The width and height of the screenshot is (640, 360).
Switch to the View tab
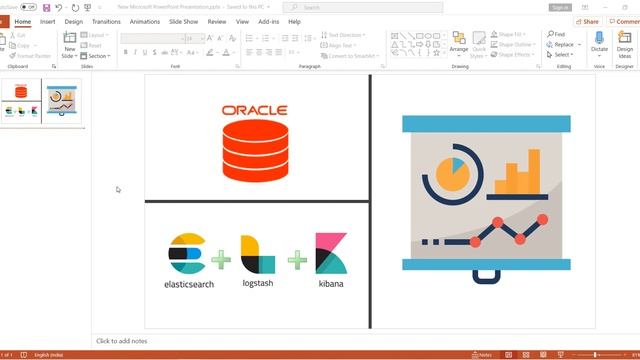click(x=242, y=22)
